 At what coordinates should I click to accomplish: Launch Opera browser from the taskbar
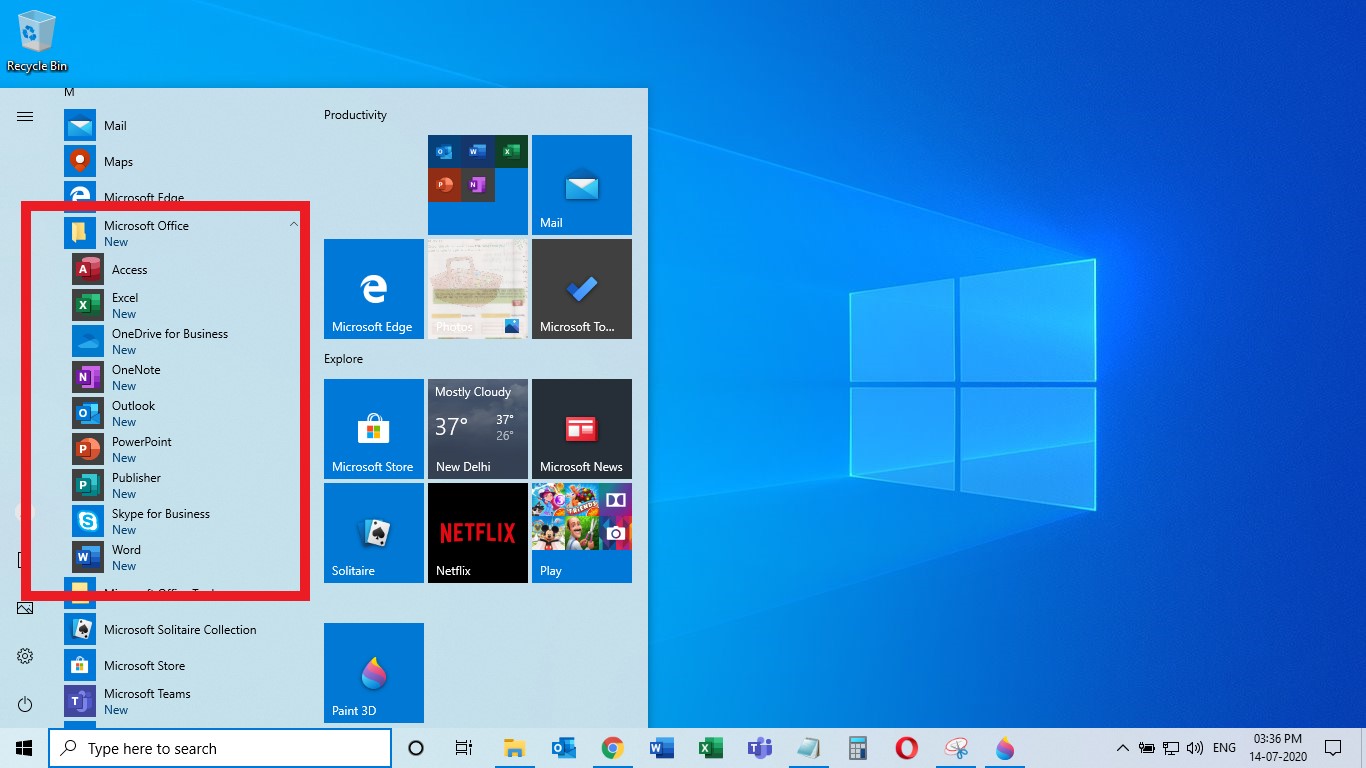[x=906, y=748]
